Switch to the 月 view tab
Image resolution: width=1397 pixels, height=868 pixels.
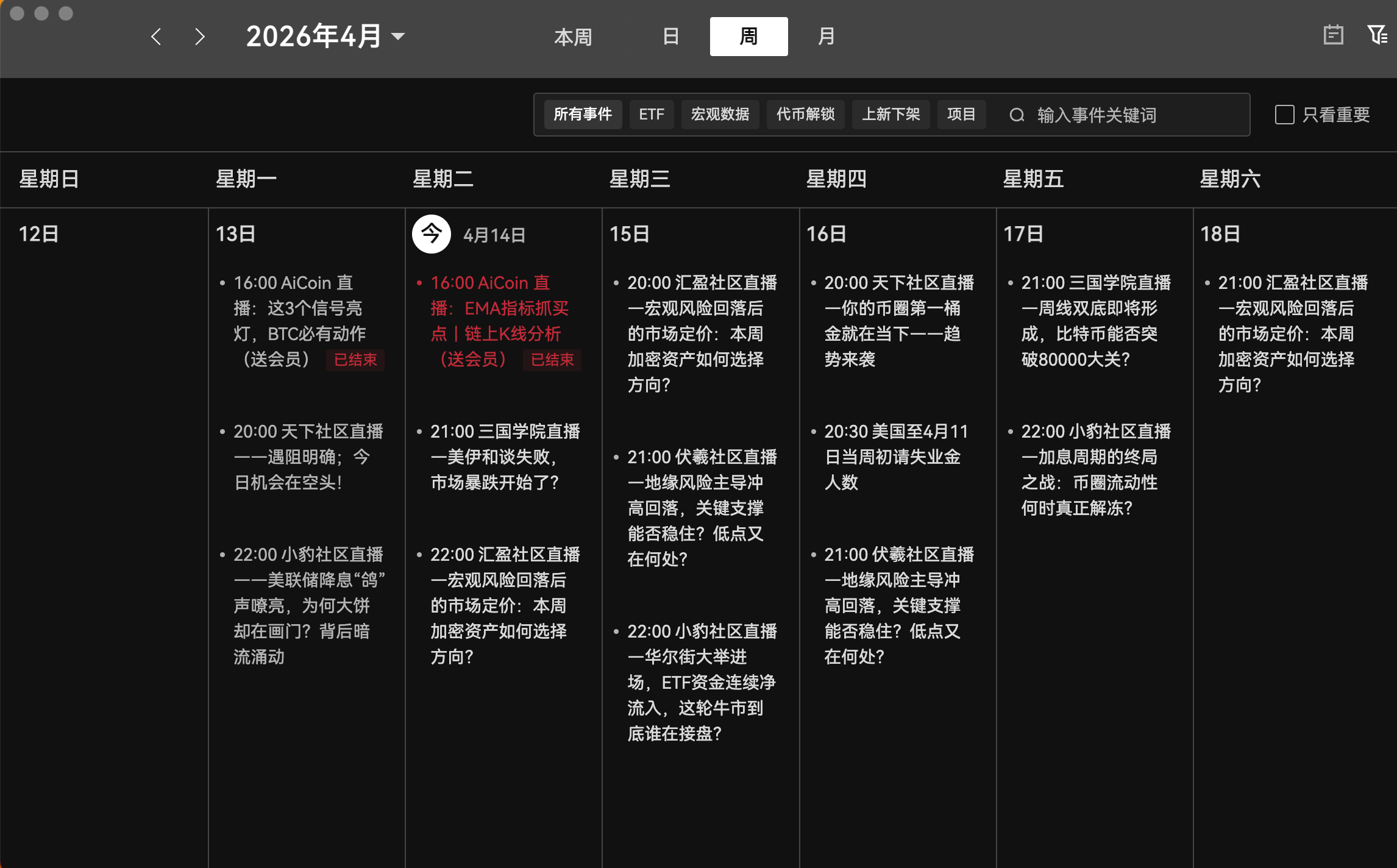(x=826, y=36)
